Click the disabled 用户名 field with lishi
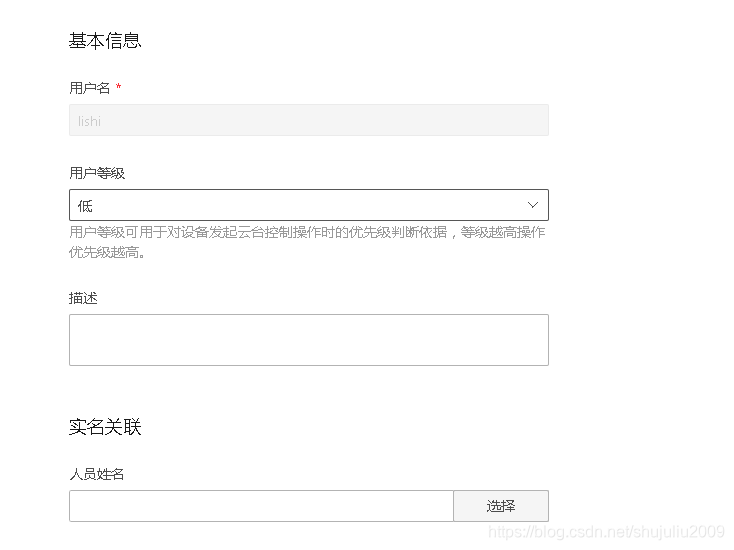Image resolution: width=734 pixels, height=550 pixels. (308, 120)
